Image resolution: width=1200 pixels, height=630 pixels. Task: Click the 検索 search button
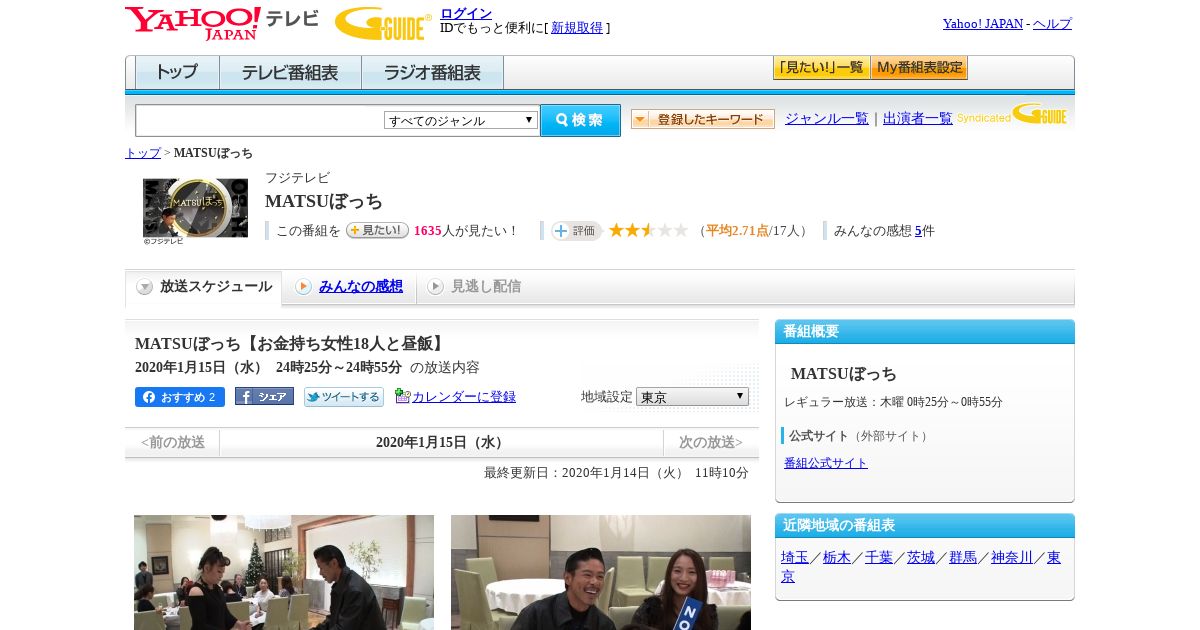(580, 120)
